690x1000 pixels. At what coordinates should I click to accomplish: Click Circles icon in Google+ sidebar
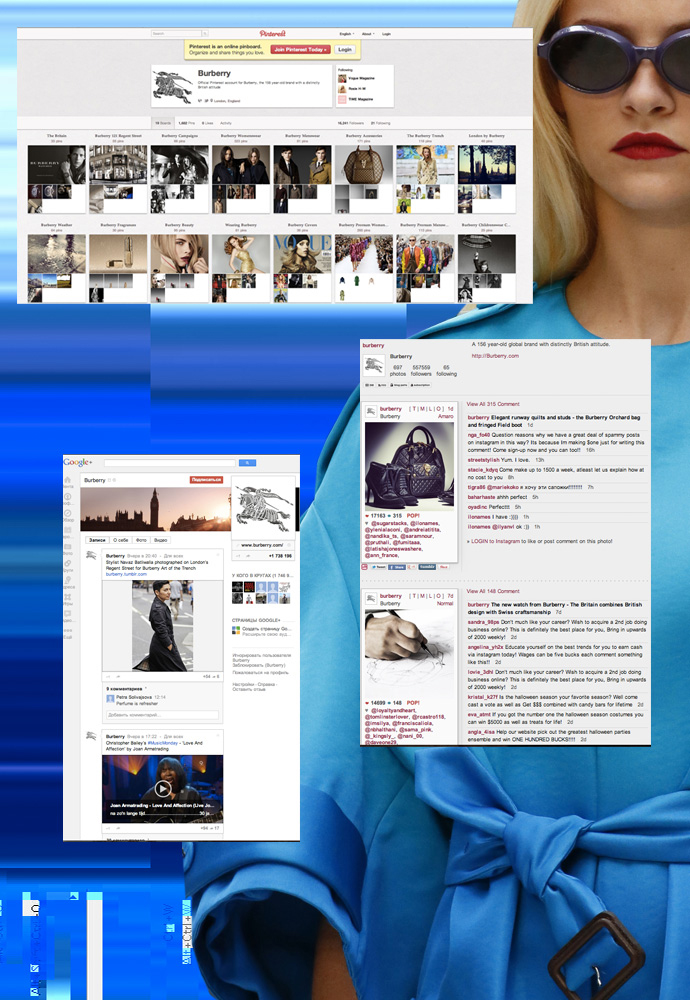68,563
